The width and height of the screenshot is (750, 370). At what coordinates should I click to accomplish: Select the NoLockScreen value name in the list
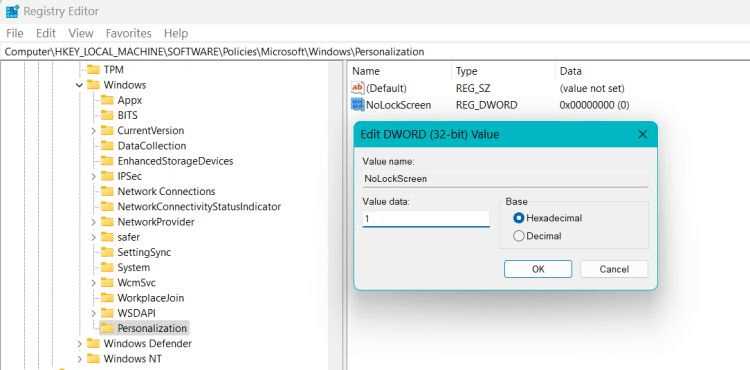tap(398, 105)
